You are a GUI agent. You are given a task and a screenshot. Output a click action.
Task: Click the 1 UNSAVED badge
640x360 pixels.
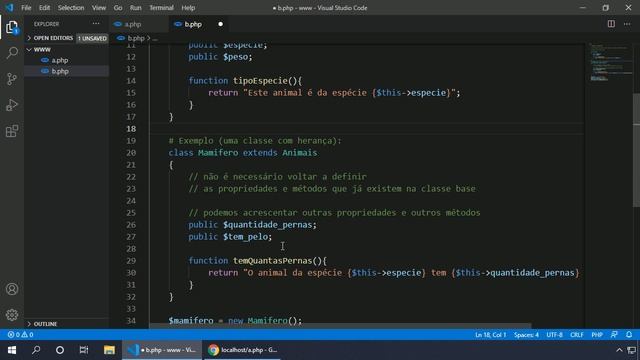tap(92, 38)
